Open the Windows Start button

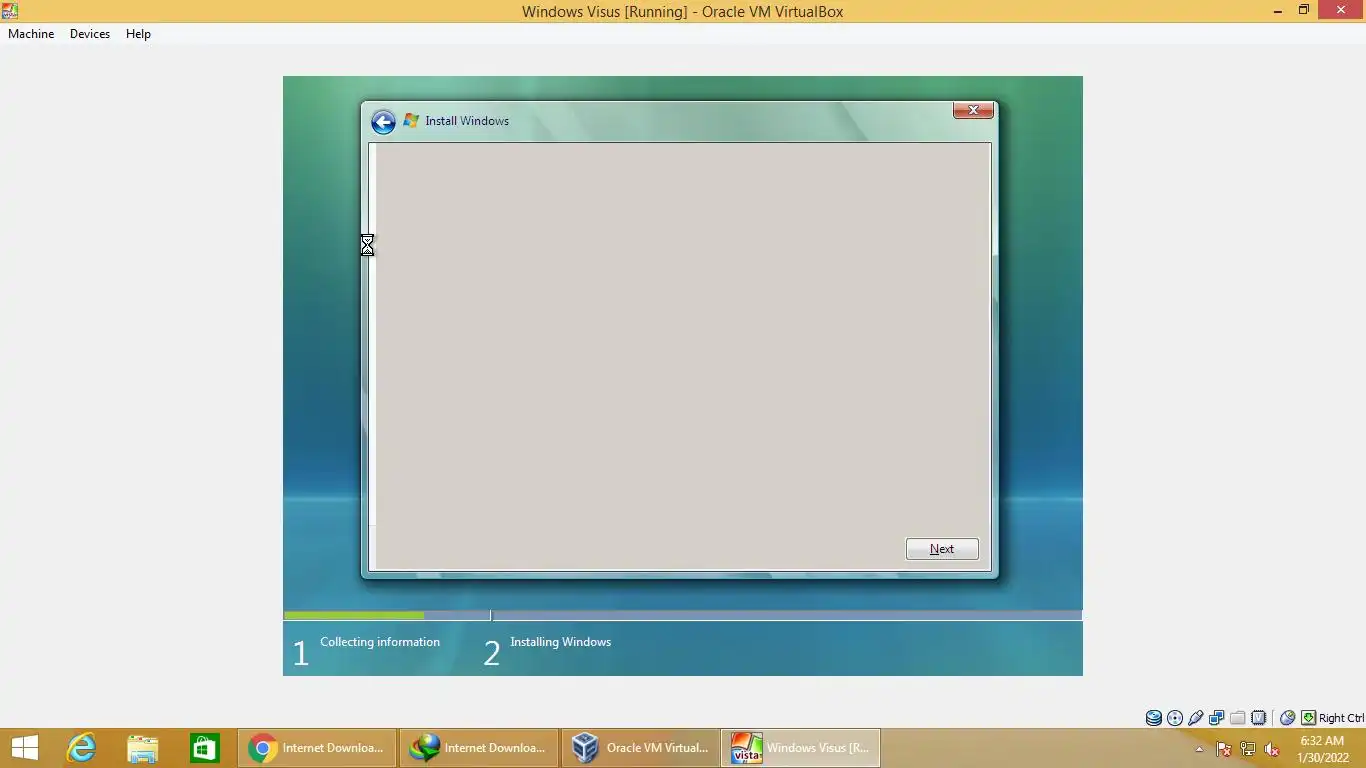(x=25, y=748)
